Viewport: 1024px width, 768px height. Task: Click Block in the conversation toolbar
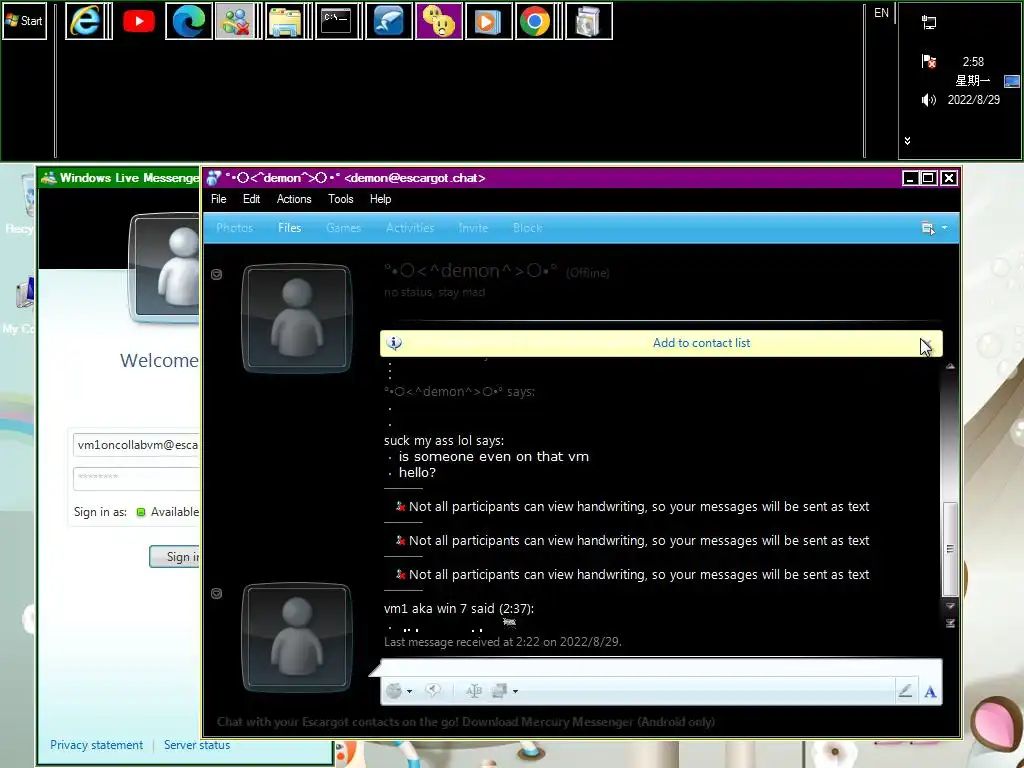[527, 228]
